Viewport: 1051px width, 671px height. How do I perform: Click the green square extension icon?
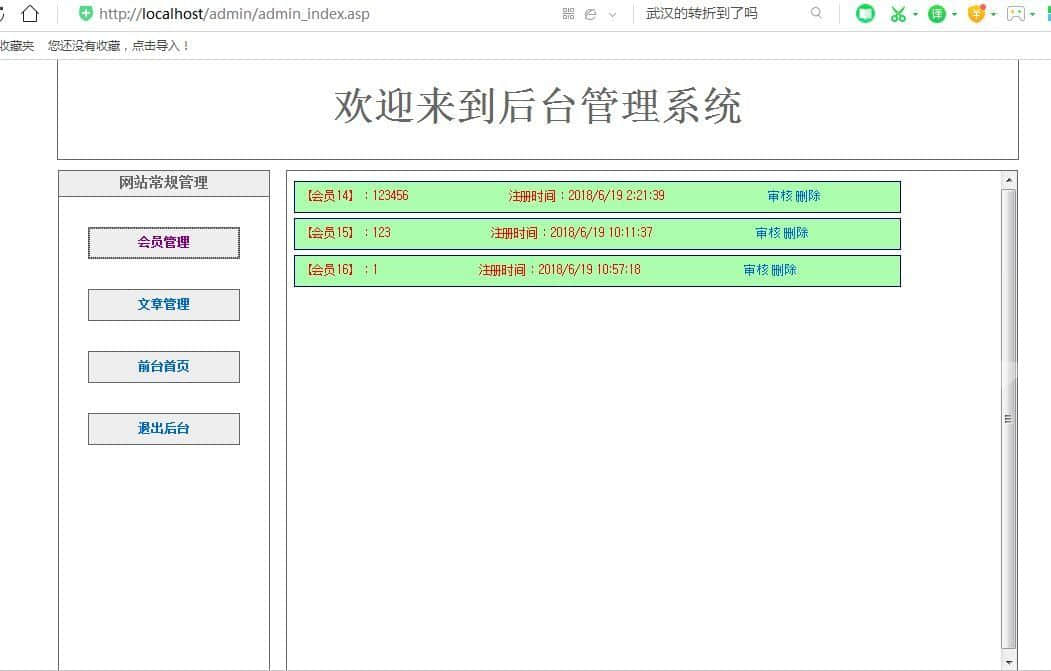865,14
